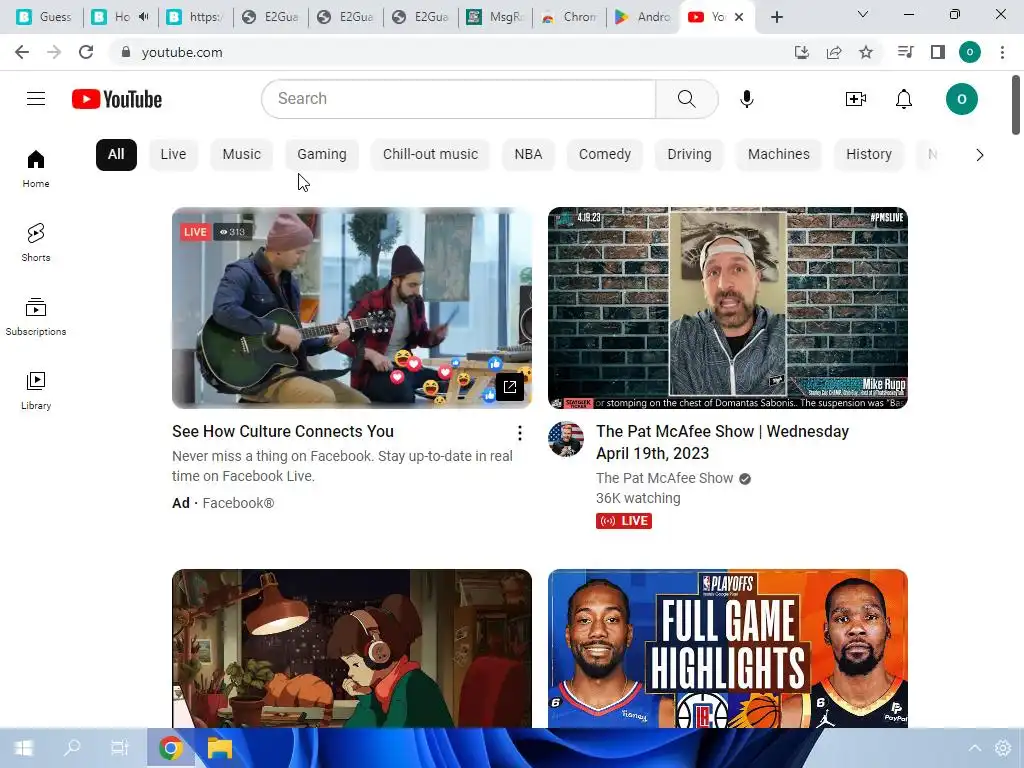The height and width of the screenshot is (768, 1024).
Task: Select the Chill-out music chip
Action: (x=430, y=155)
